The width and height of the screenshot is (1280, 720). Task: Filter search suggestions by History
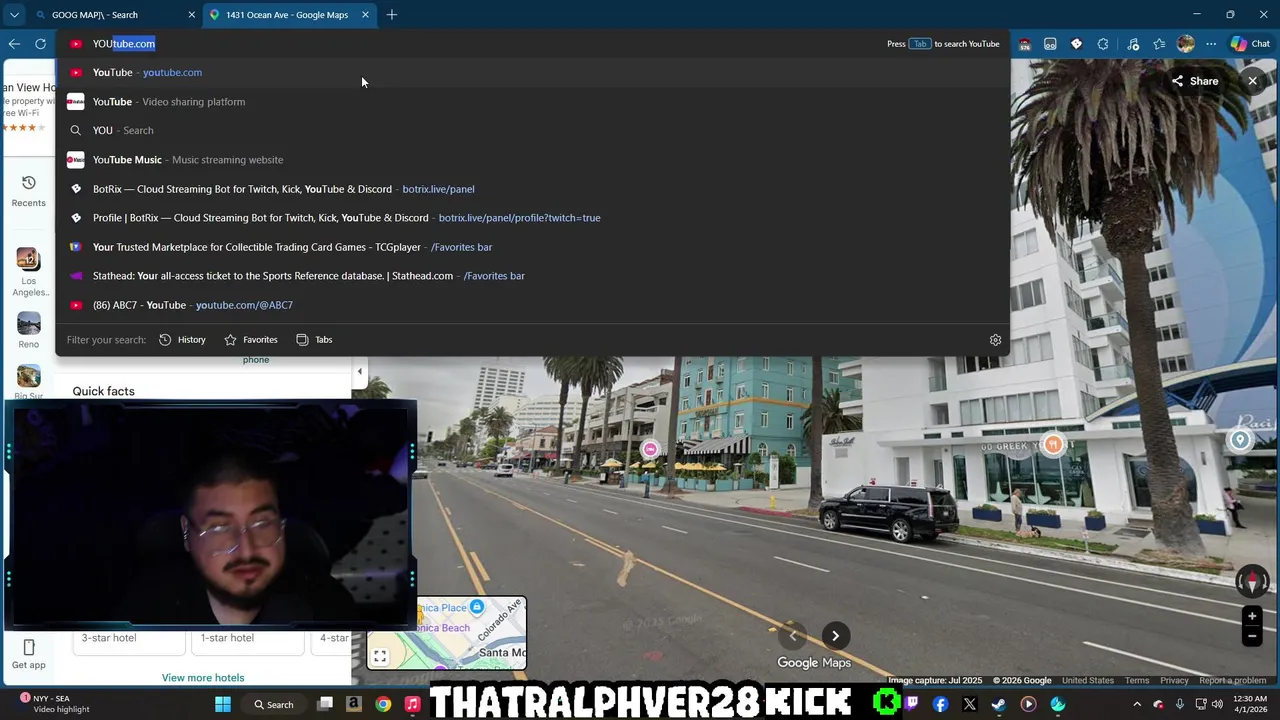[182, 340]
